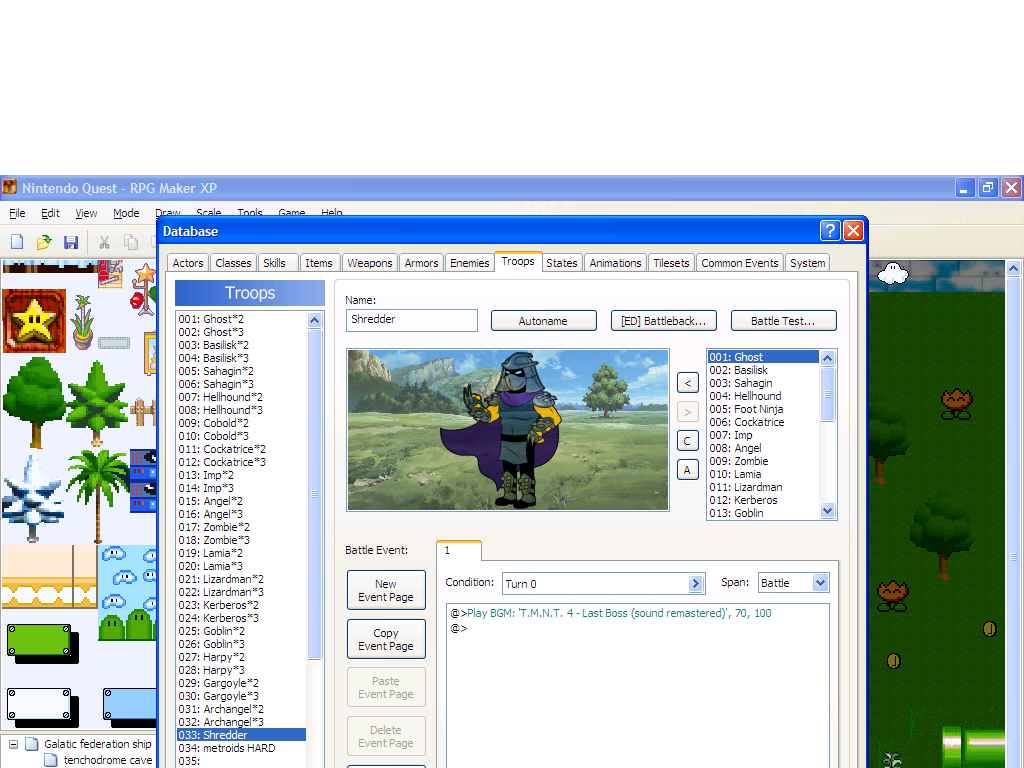Select battle event page tab 1
The height and width of the screenshot is (768, 1024).
[x=458, y=551]
